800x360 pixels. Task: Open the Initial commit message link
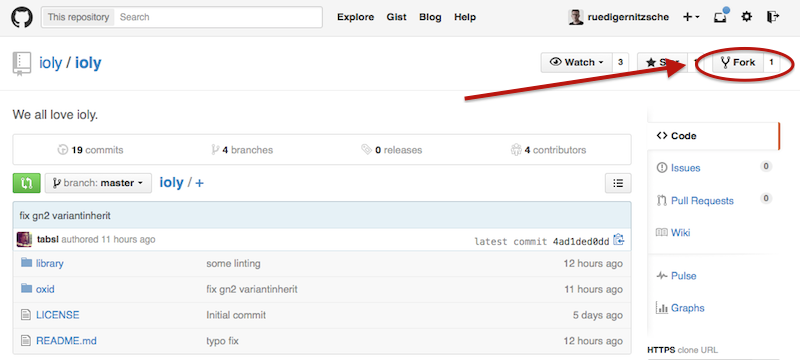236,315
